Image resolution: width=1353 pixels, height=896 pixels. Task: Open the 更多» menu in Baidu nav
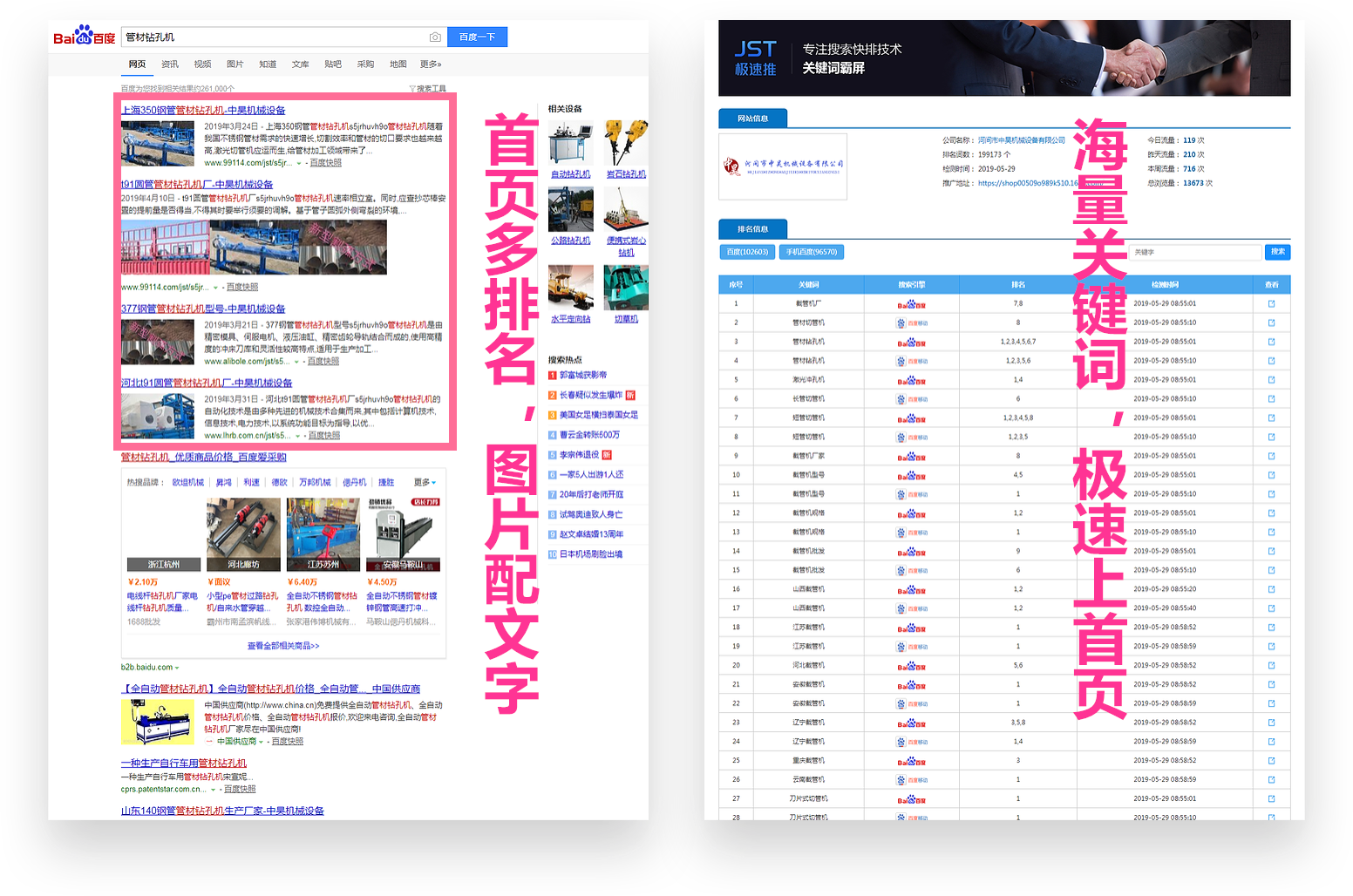(x=431, y=64)
